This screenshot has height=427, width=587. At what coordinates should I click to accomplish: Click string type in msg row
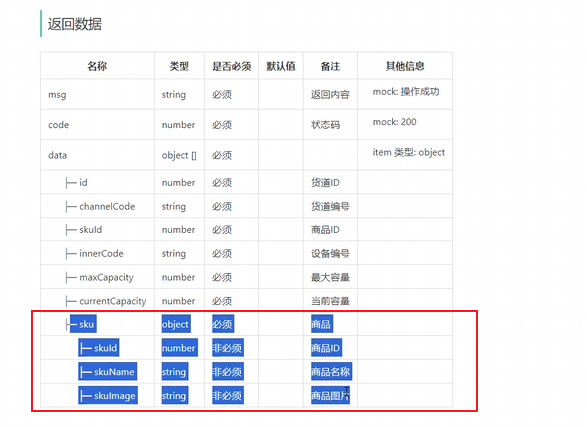pos(174,95)
